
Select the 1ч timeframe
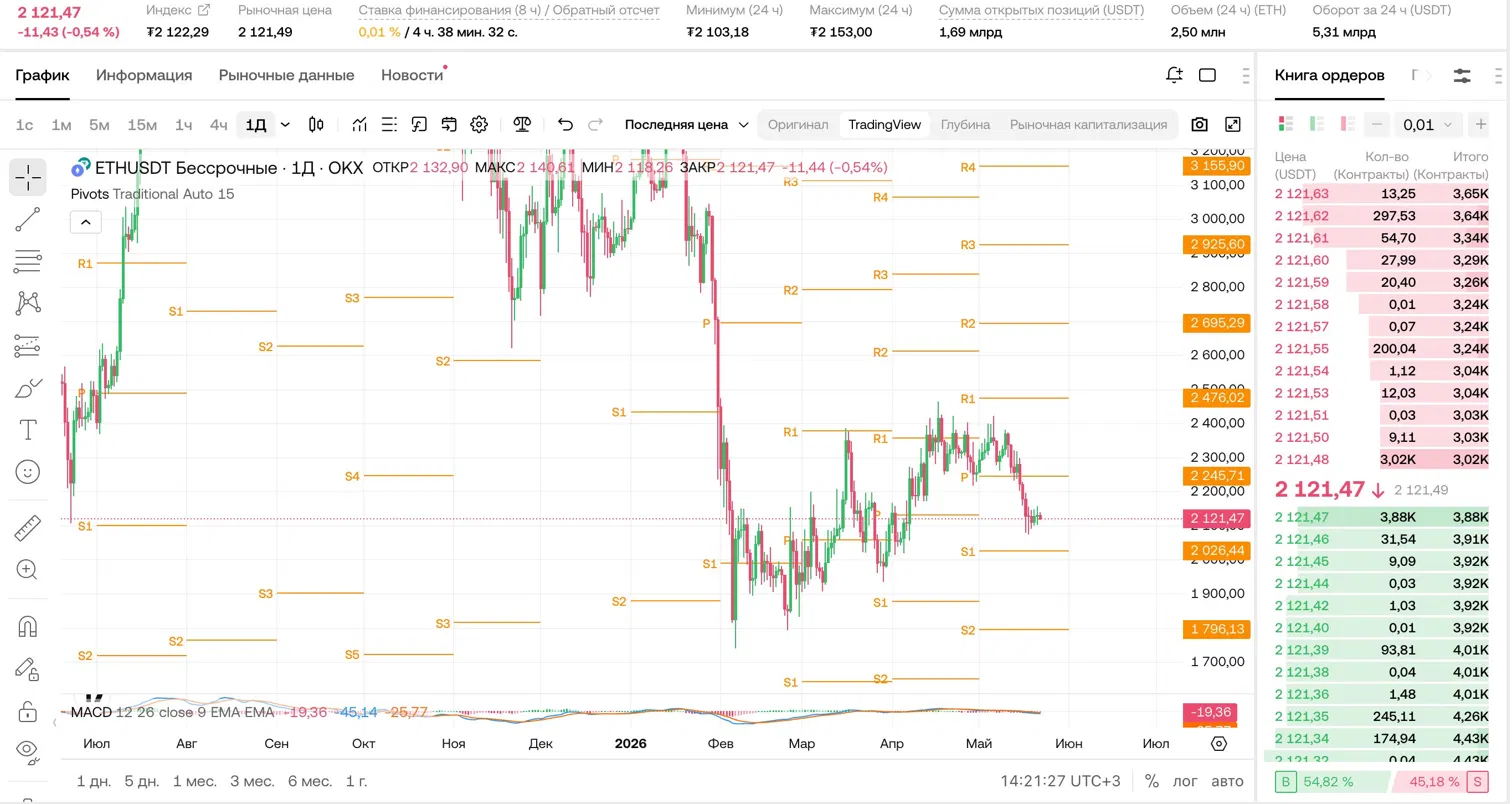click(x=184, y=125)
